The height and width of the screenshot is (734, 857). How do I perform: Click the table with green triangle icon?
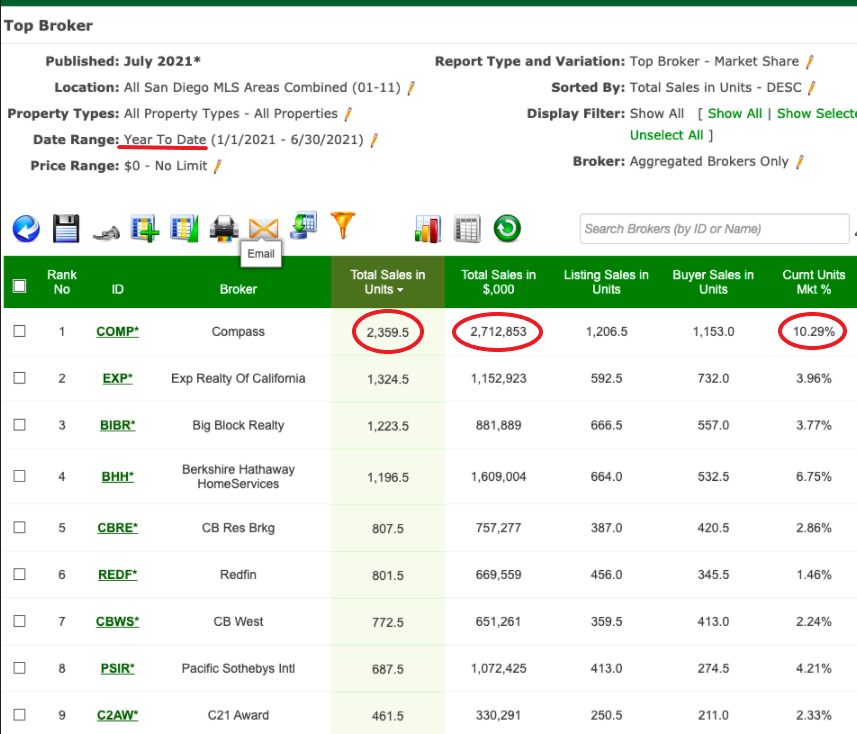(x=184, y=228)
